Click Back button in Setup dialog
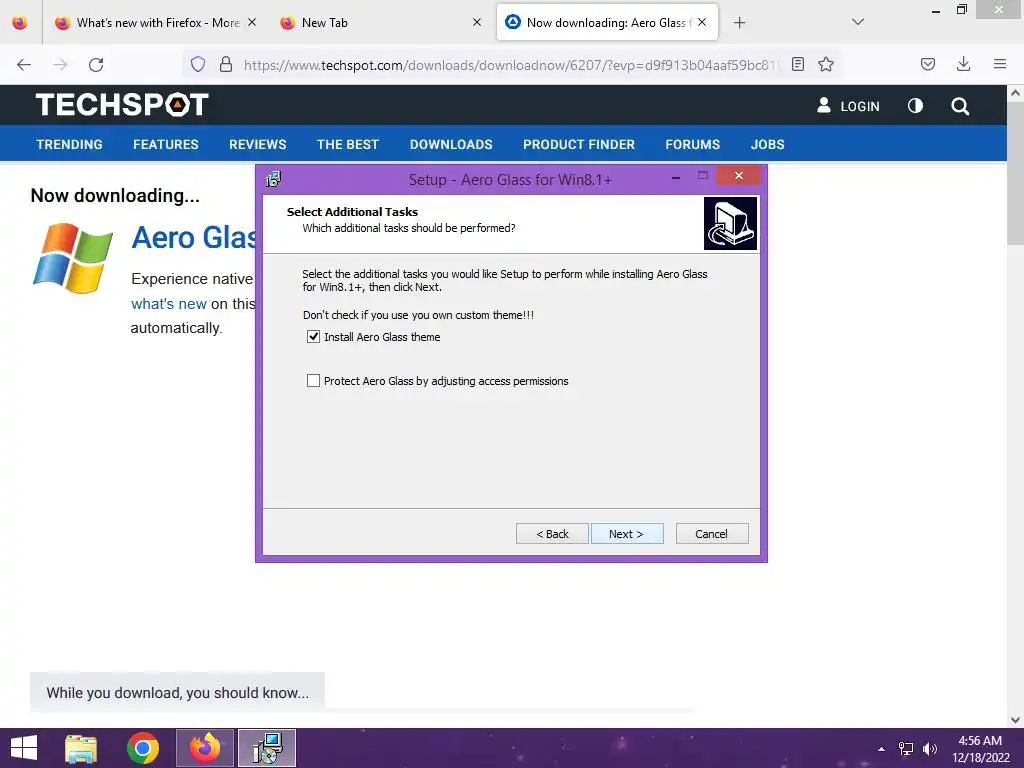1024x768 pixels. (552, 534)
